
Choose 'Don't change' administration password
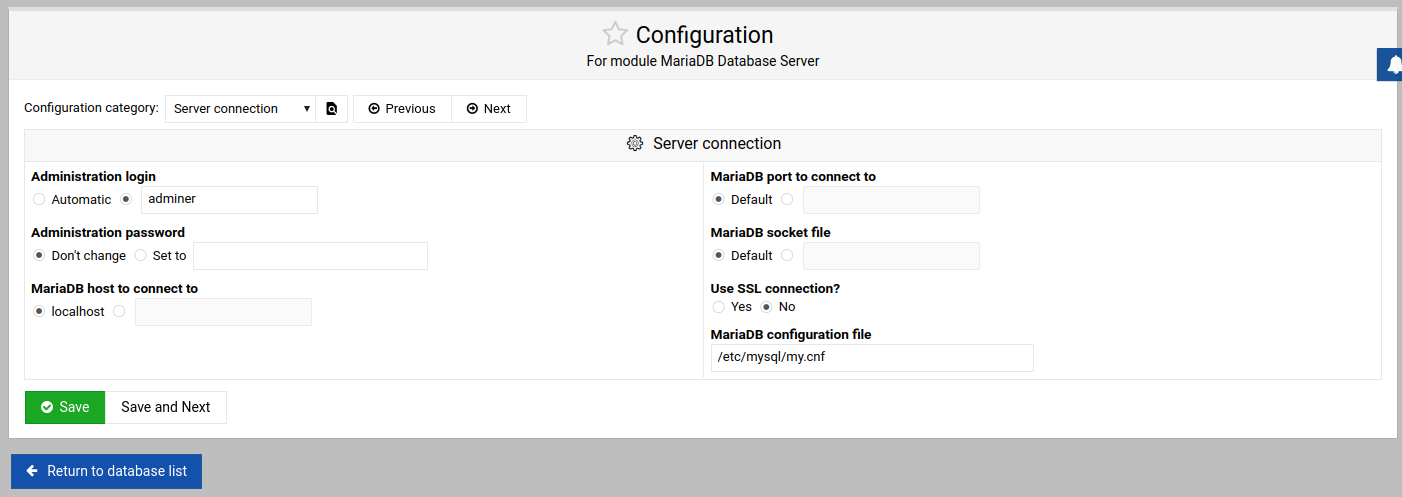(x=39, y=255)
